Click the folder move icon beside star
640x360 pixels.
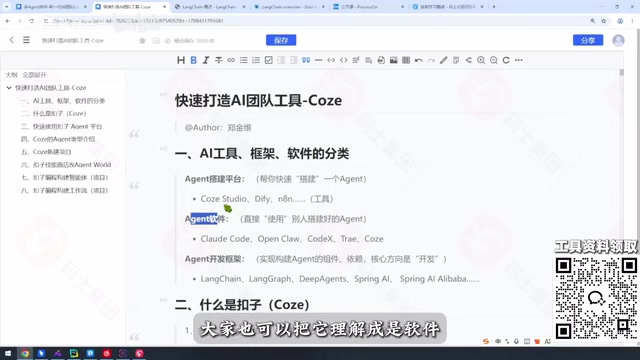pyautogui.click(x=156, y=40)
